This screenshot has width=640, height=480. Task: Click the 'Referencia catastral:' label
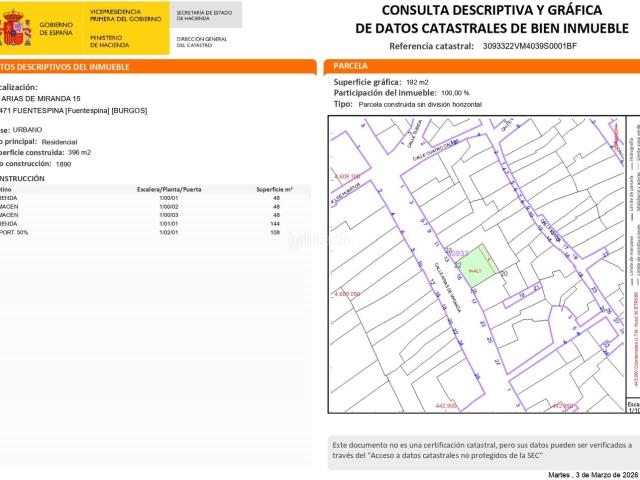pyautogui.click(x=431, y=46)
